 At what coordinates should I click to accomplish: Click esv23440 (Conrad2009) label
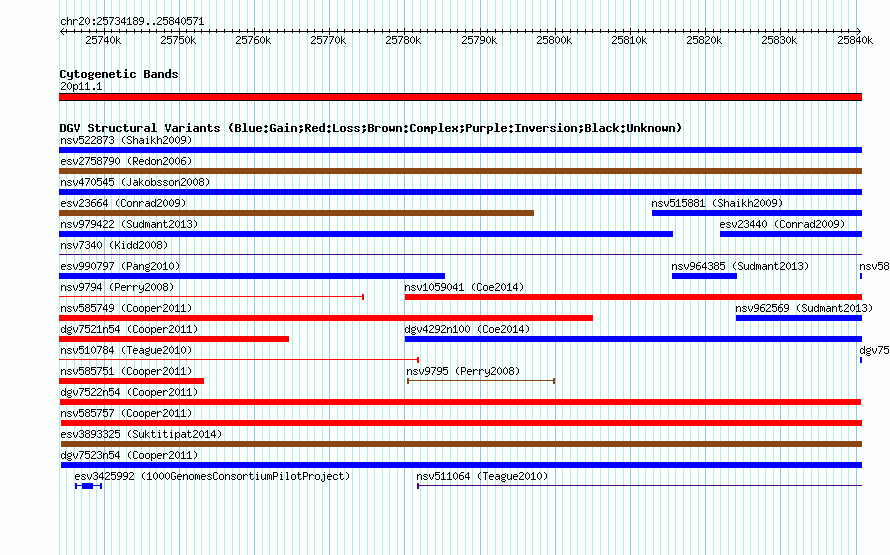click(782, 224)
